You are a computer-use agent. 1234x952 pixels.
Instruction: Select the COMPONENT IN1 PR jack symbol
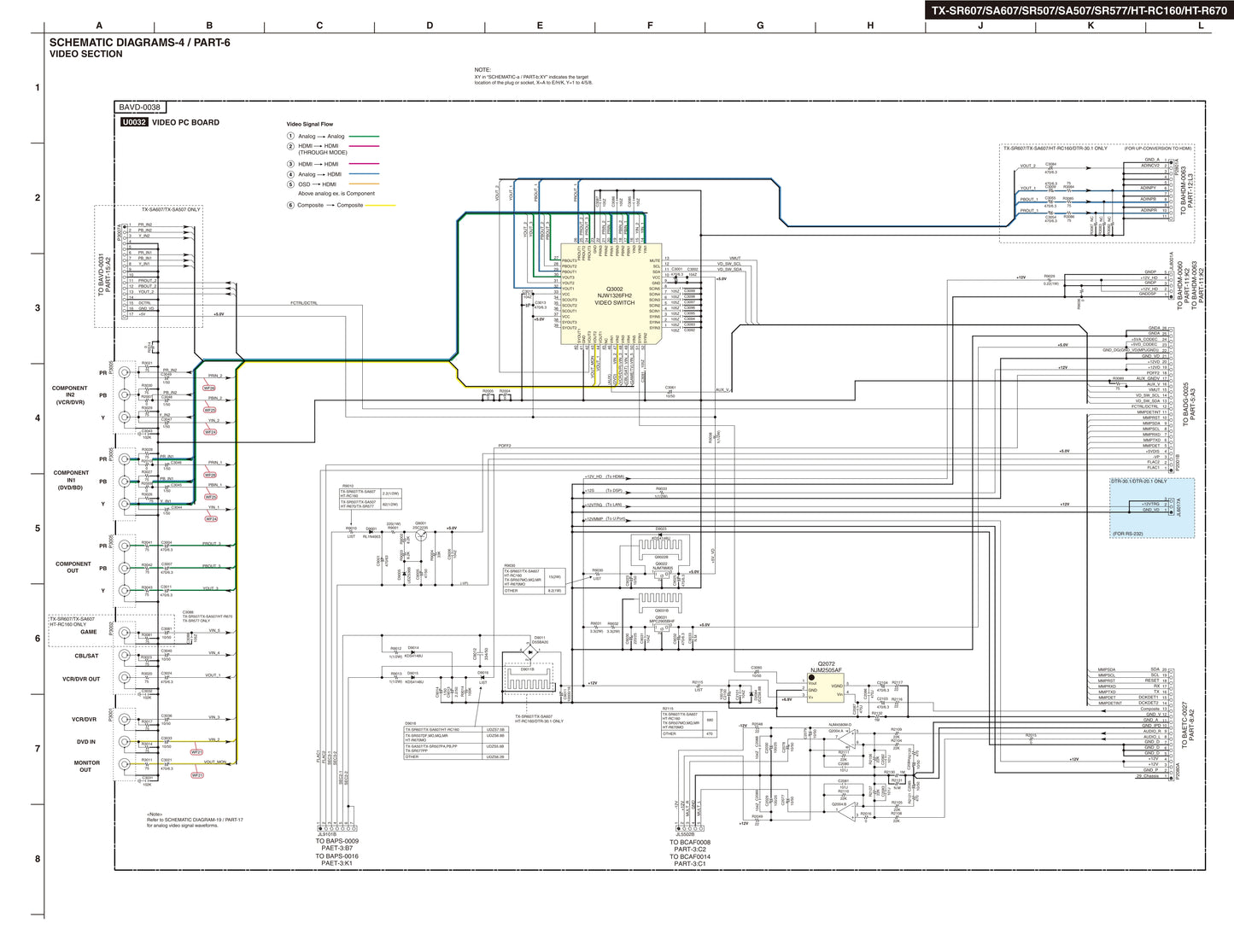tap(126, 459)
